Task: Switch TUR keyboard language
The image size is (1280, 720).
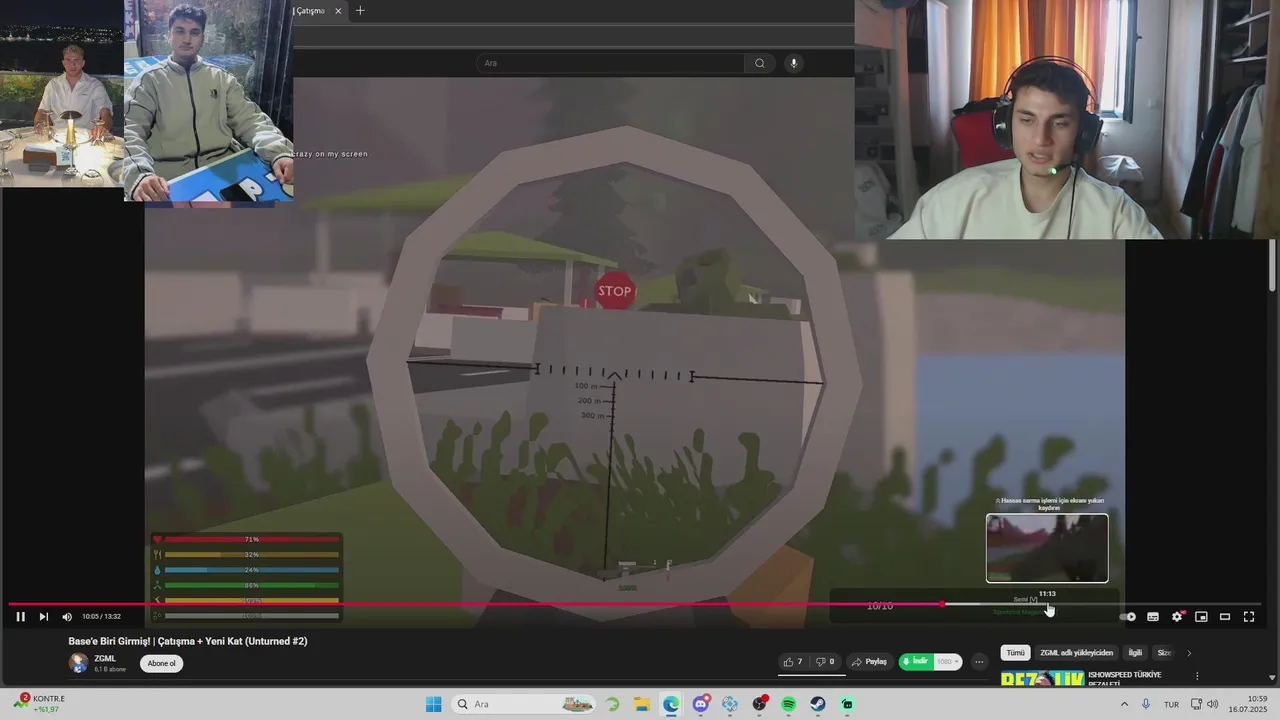Action: 1171,704
